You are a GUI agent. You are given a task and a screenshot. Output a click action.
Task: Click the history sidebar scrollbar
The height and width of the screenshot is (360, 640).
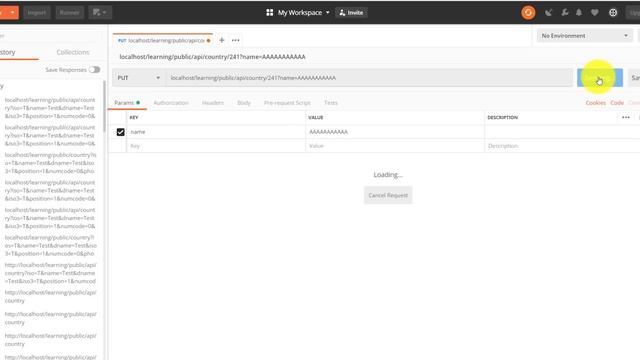tap(104, 106)
